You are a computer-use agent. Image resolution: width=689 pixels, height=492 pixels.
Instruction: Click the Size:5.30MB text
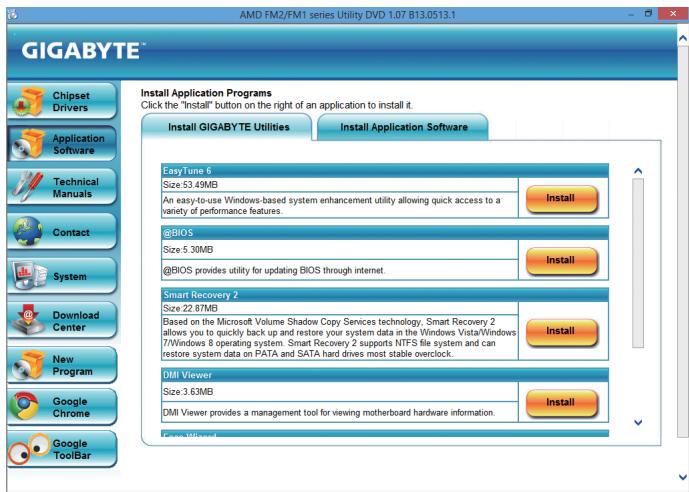pyautogui.click(x=188, y=250)
